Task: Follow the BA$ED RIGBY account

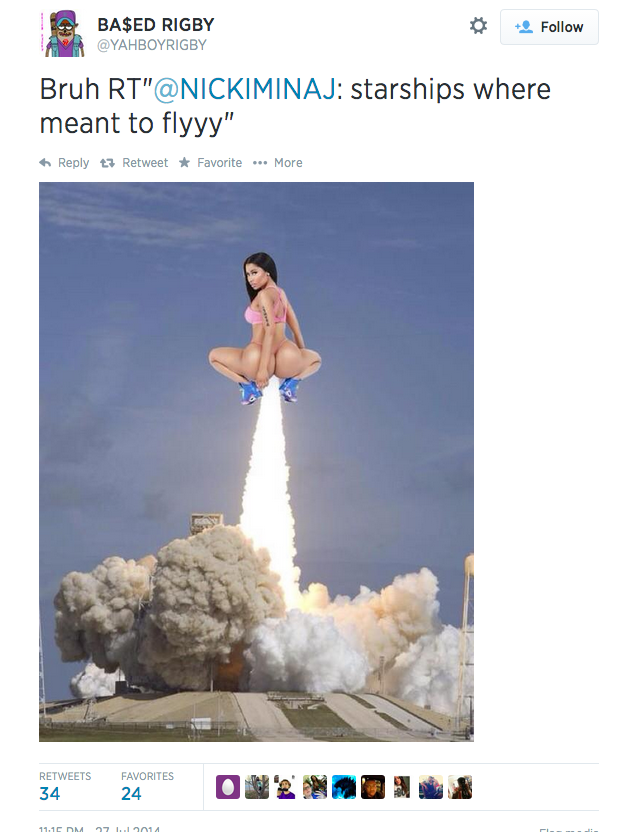Action: pos(549,27)
